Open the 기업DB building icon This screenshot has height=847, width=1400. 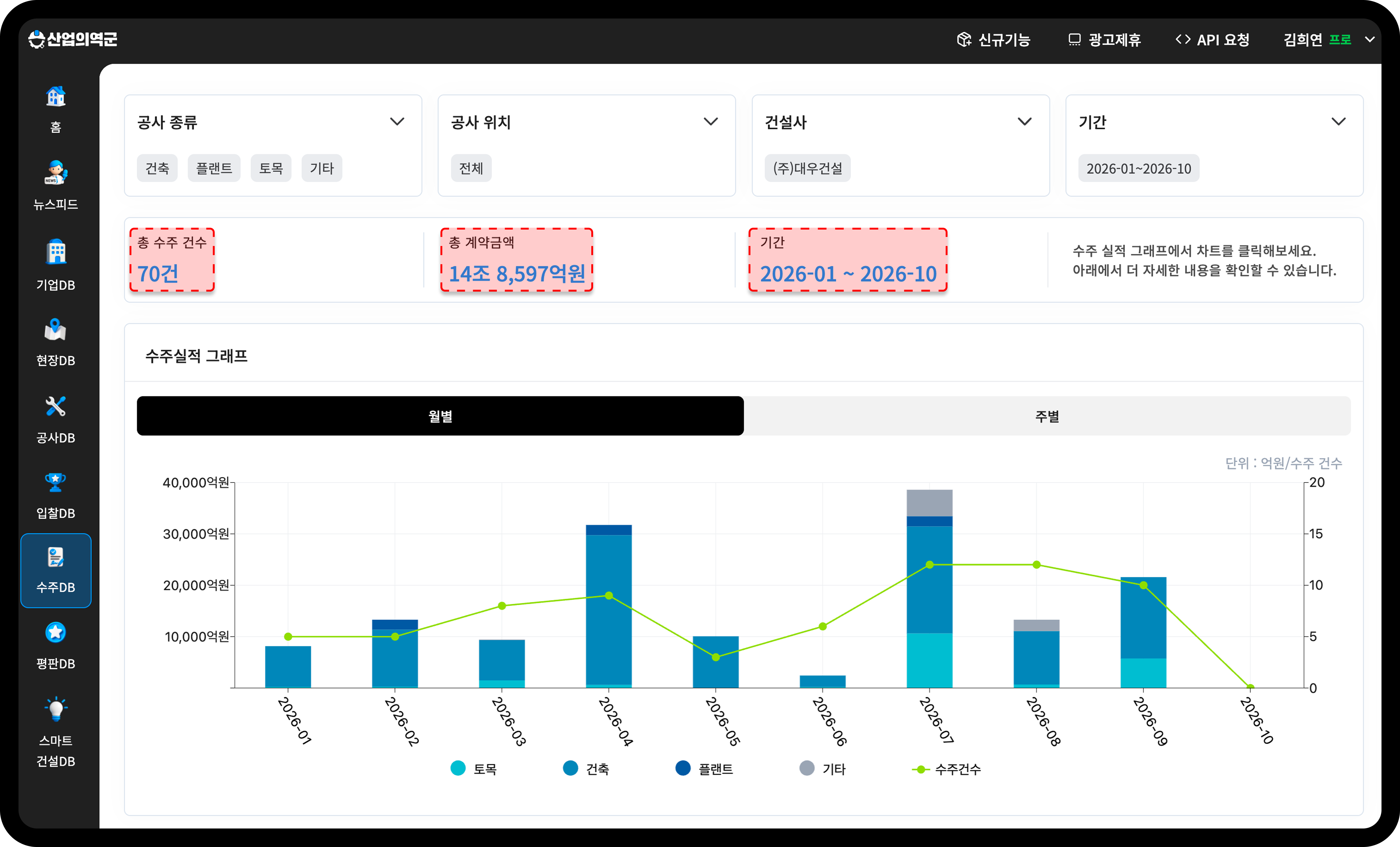pyautogui.click(x=56, y=251)
